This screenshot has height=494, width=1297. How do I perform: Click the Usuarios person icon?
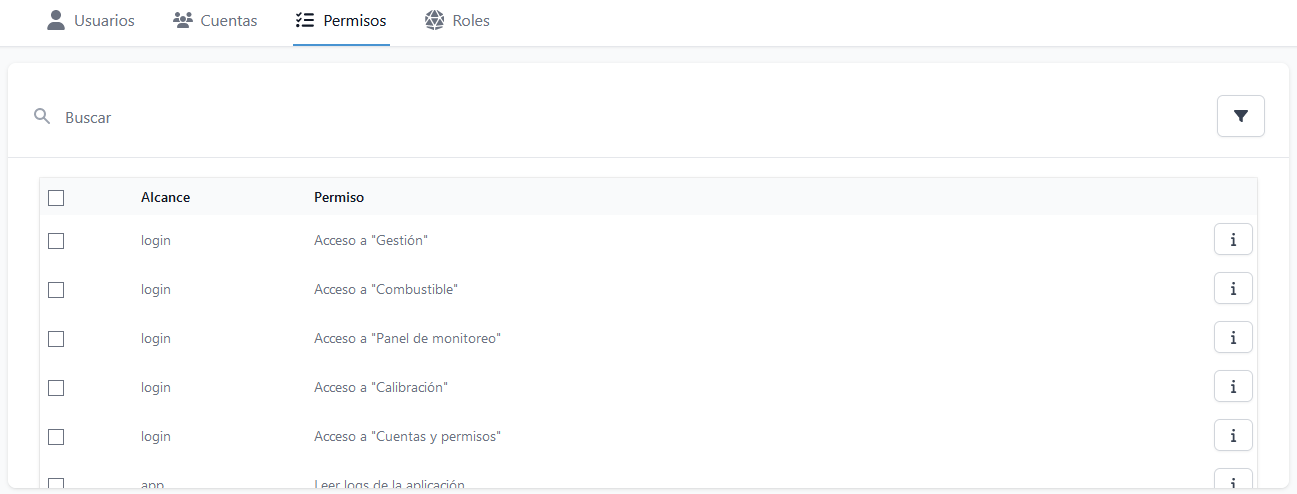coord(56,20)
